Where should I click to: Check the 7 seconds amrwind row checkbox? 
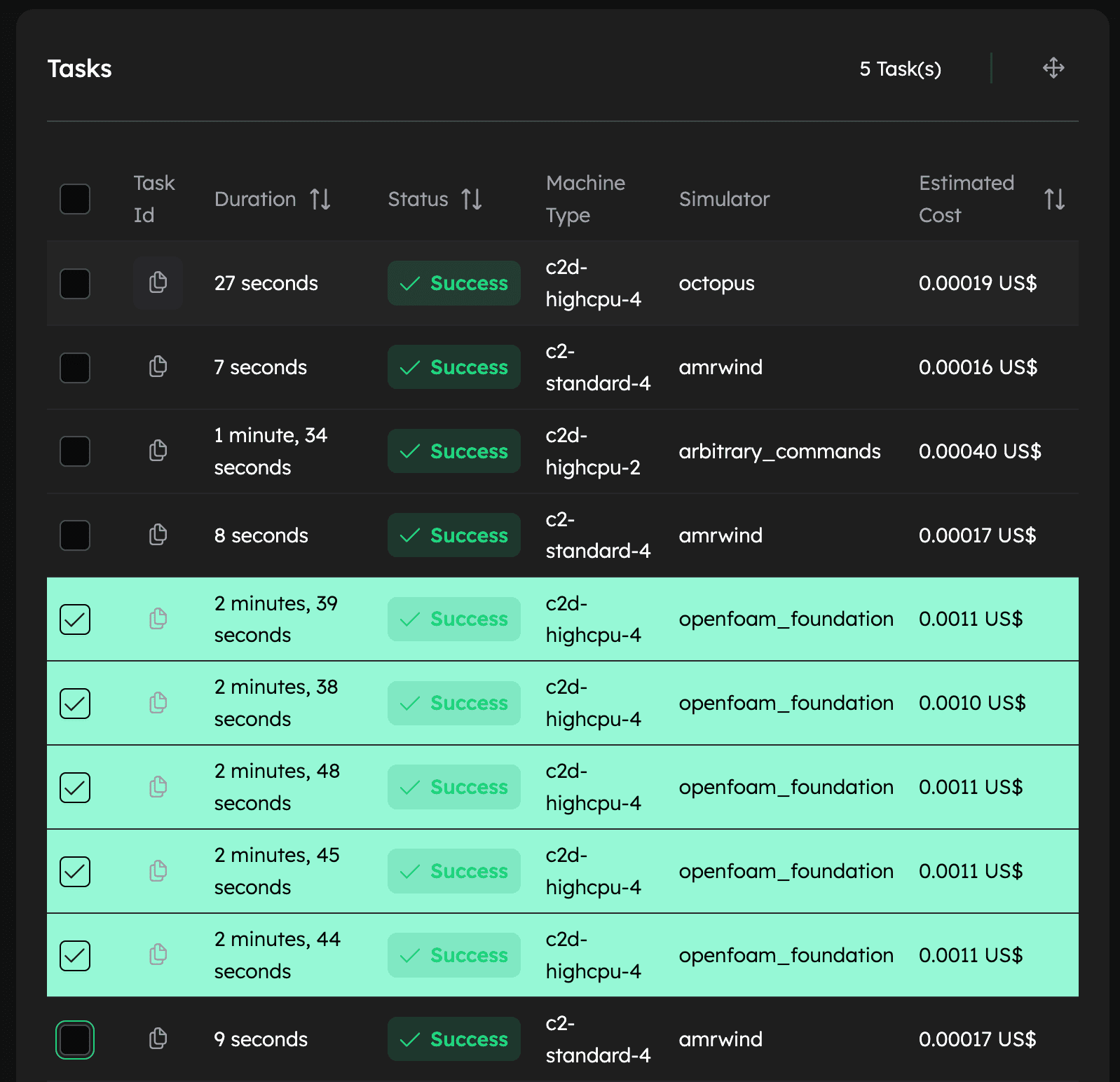75,367
